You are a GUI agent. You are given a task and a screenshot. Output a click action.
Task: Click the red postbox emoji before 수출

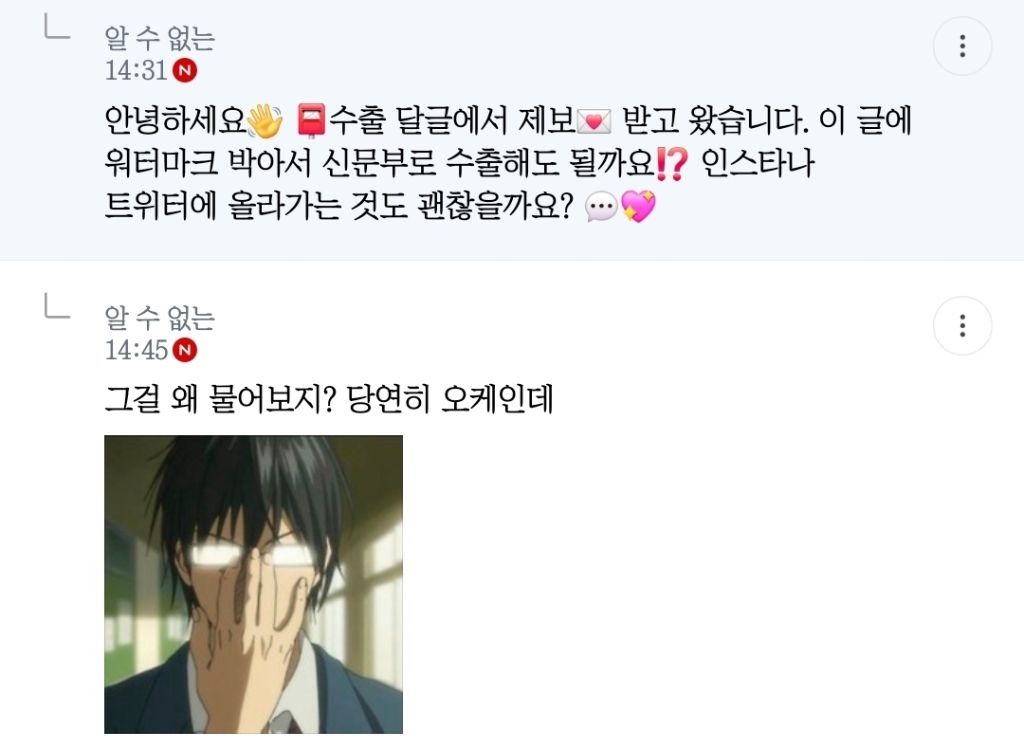pos(312,121)
